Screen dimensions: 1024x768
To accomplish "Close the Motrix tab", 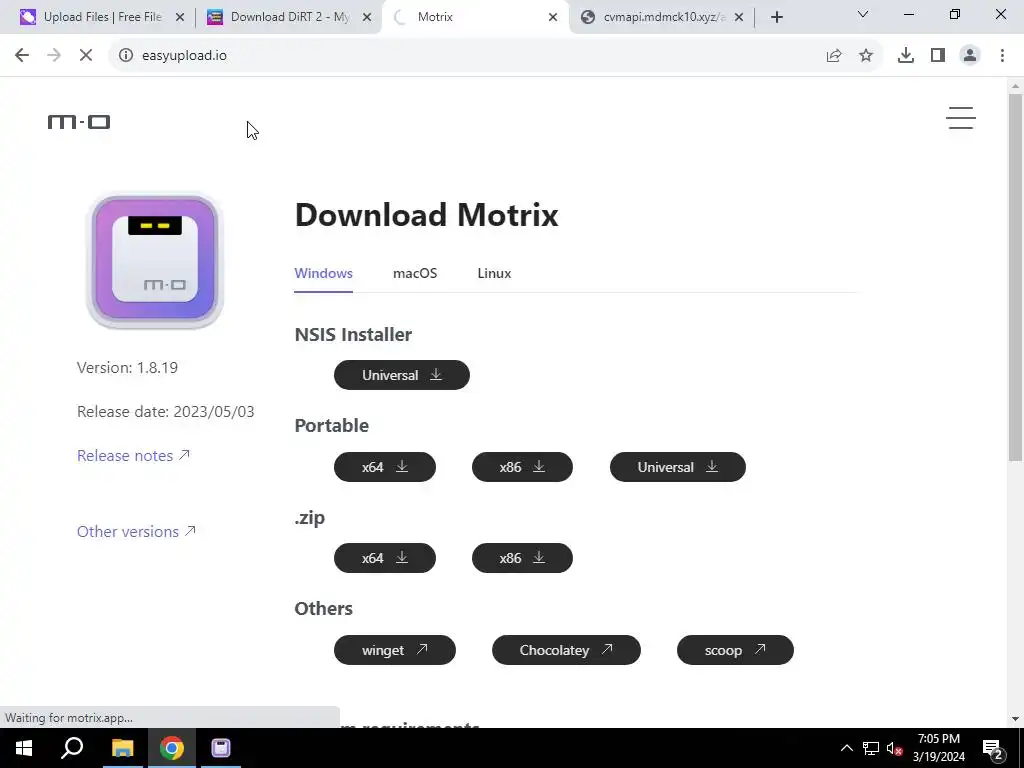I will point(553,17).
